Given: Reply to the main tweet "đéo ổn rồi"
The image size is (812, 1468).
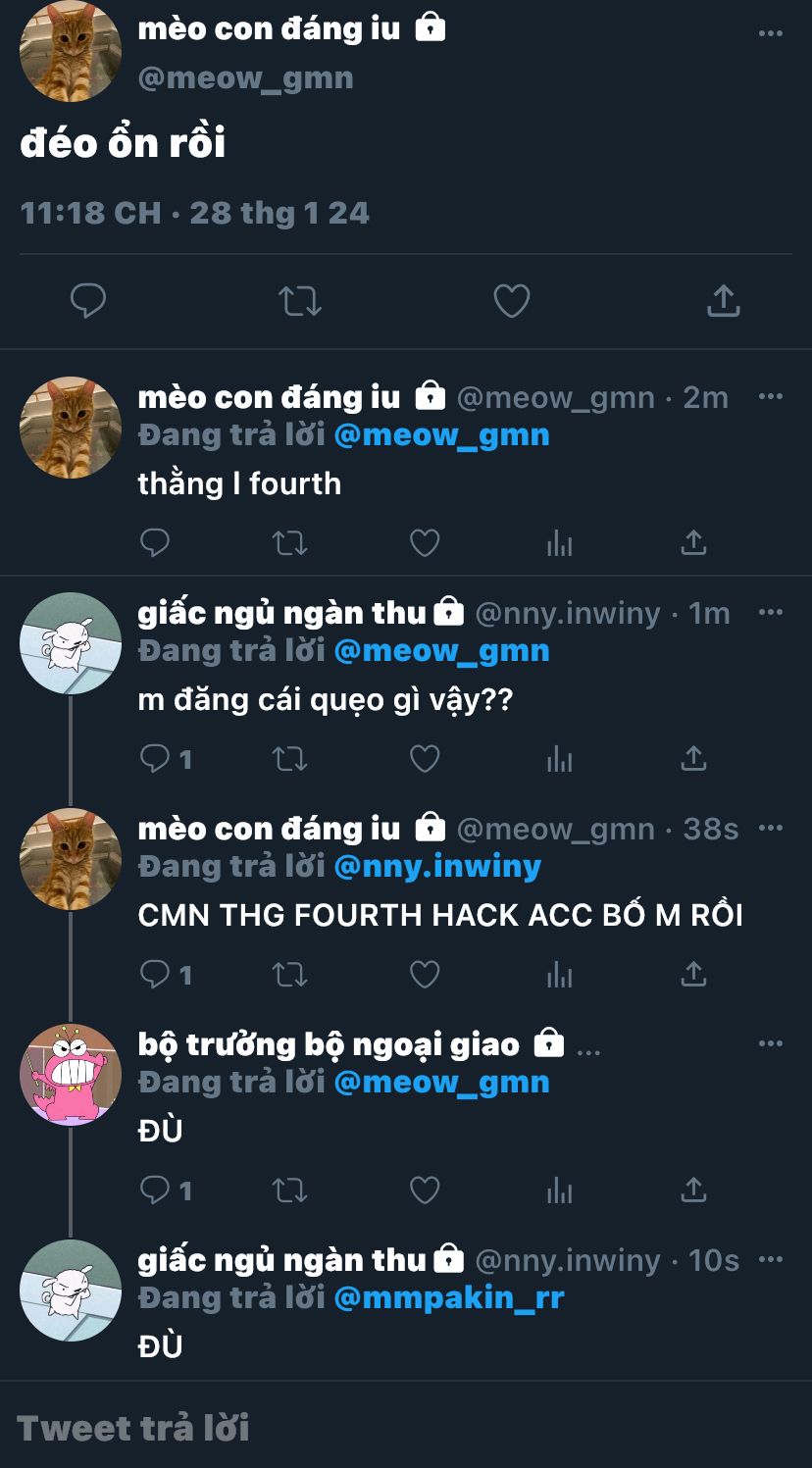Looking at the screenshot, I should (x=88, y=301).
